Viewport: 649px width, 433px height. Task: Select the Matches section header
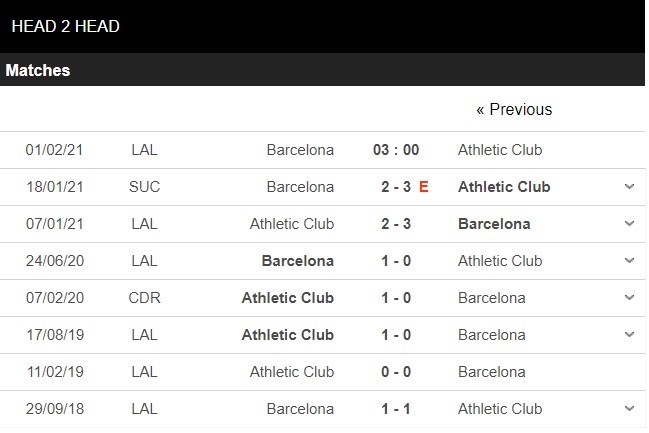[38, 70]
